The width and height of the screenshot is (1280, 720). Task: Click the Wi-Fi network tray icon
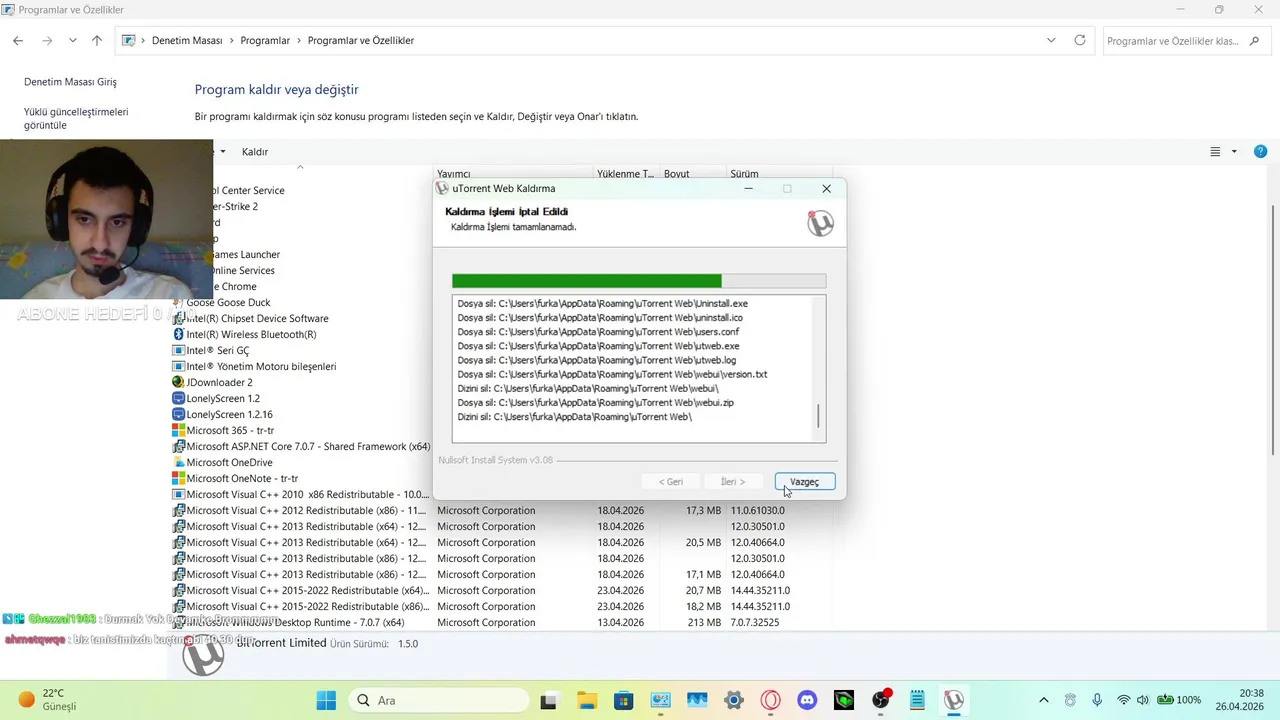1124,700
